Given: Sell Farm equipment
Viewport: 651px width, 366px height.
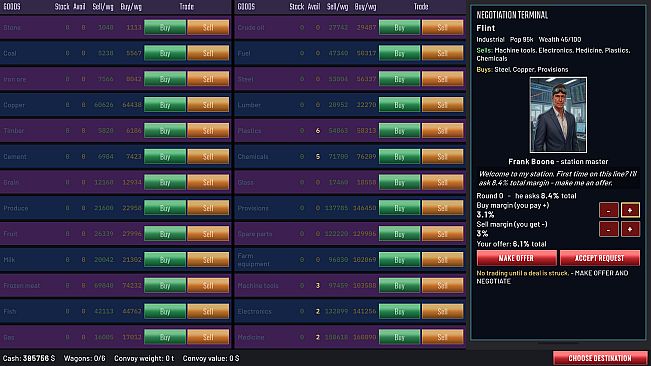Looking at the screenshot, I should (x=443, y=259).
